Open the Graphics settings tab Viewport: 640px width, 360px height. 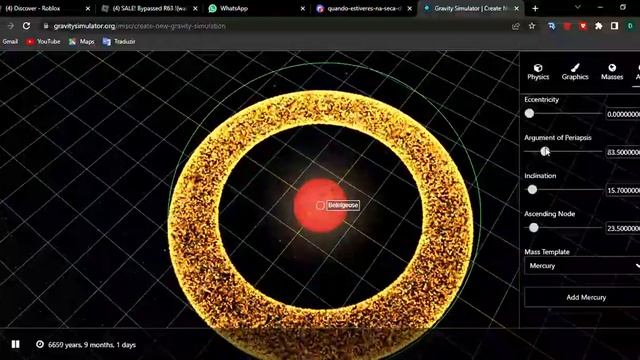click(575, 72)
